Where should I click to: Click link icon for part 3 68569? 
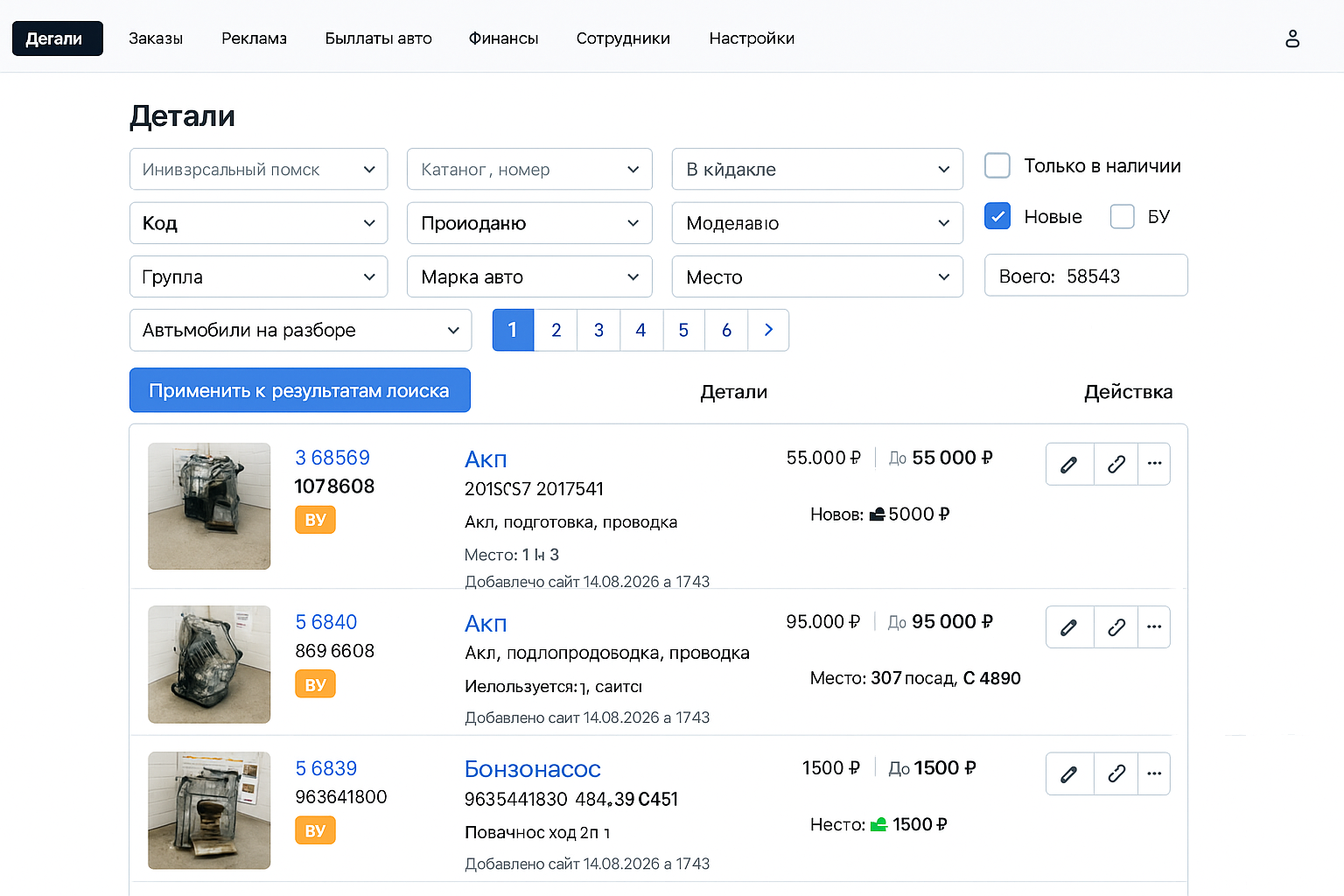pyautogui.click(x=1116, y=465)
